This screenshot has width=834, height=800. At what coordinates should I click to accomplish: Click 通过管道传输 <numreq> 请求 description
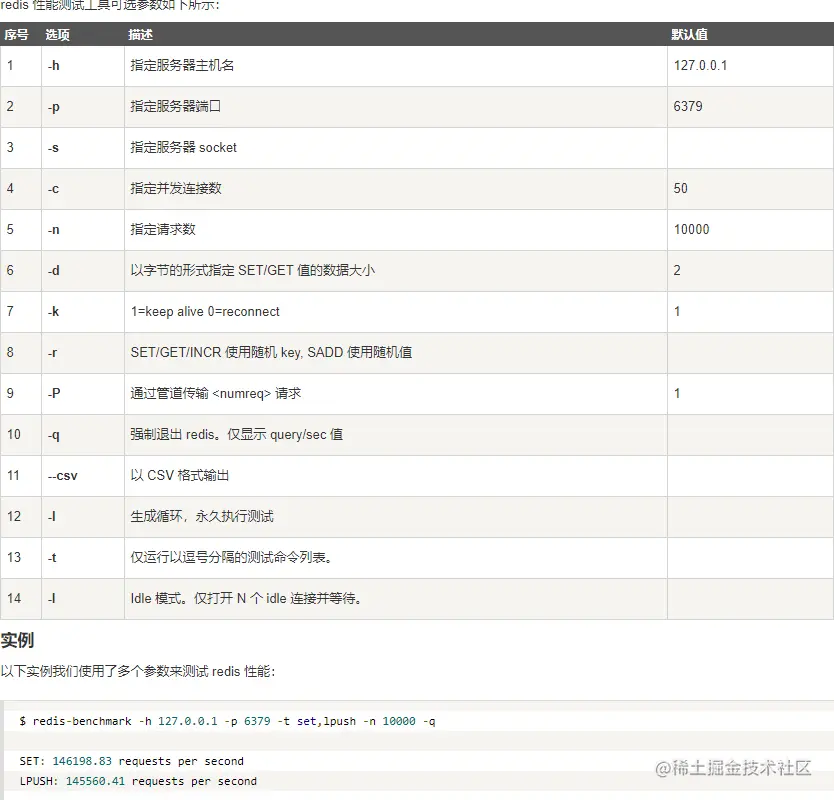tap(216, 394)
